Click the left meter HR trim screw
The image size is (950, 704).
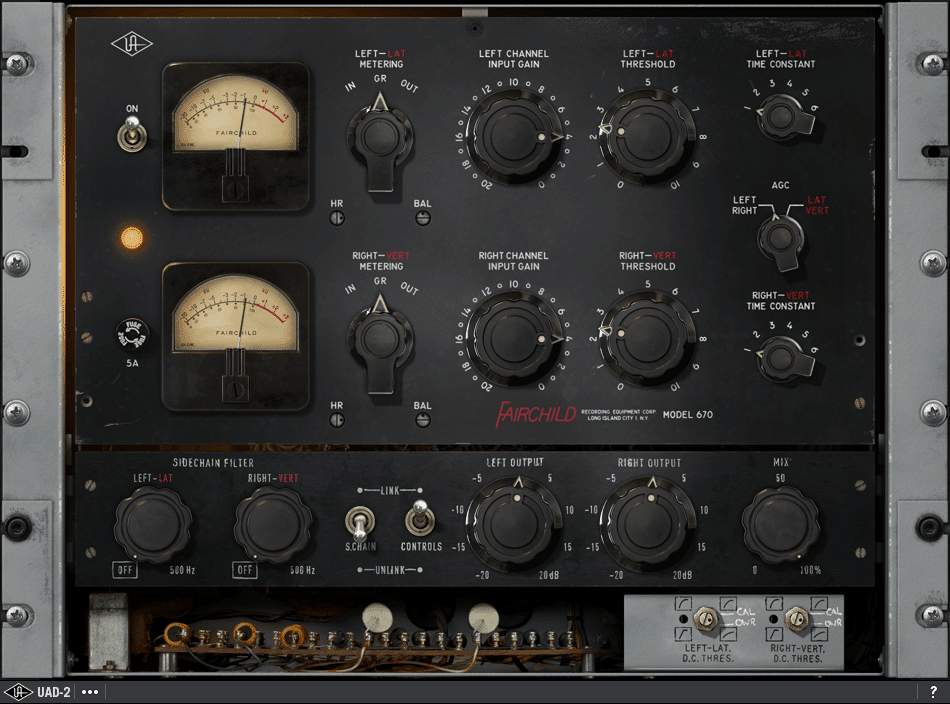(x=337, y=218)
